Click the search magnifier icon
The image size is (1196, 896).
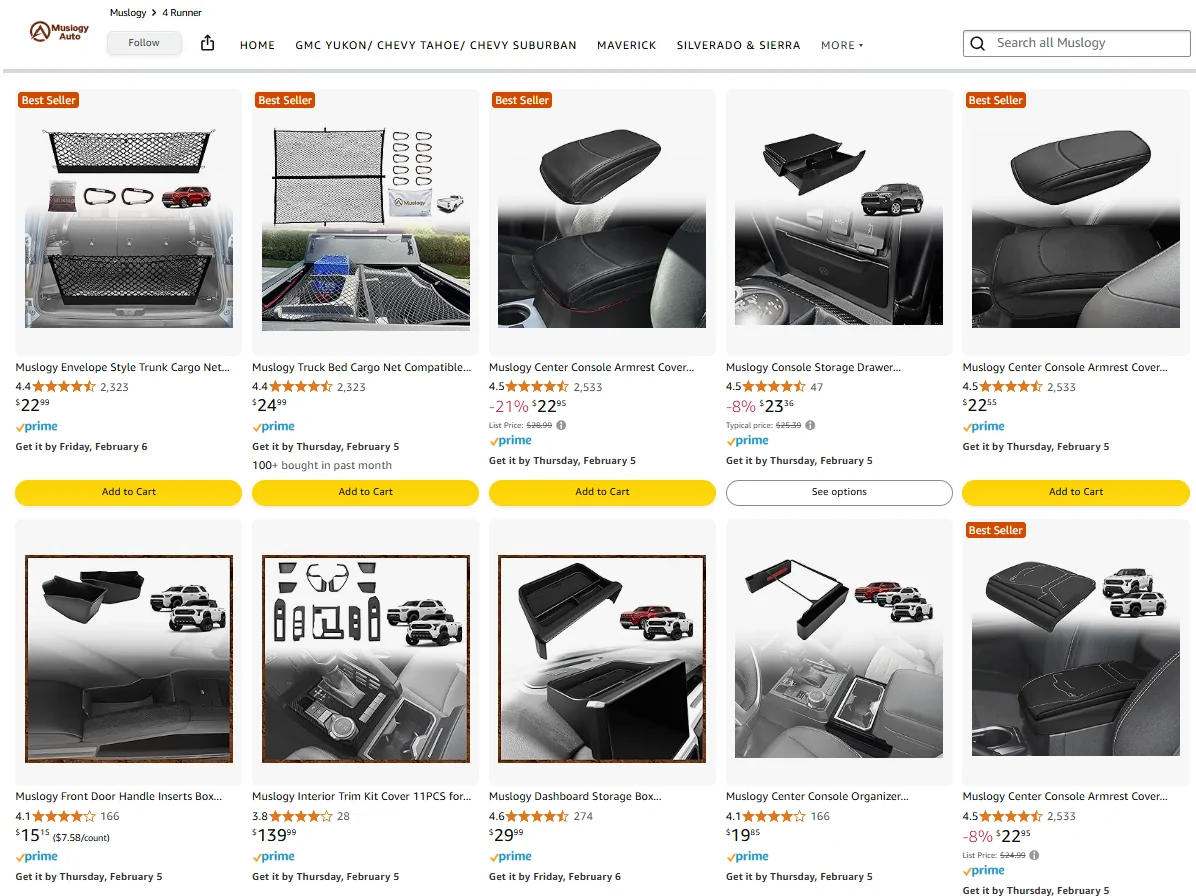(977, 43)
